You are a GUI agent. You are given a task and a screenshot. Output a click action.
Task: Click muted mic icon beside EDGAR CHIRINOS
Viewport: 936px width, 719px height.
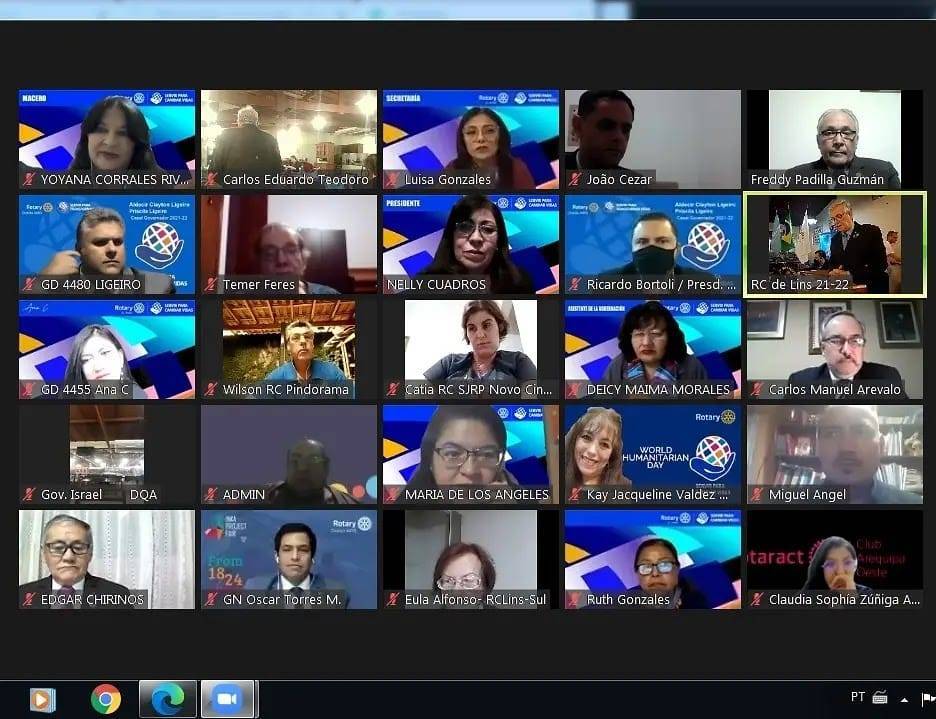point(28,600)
